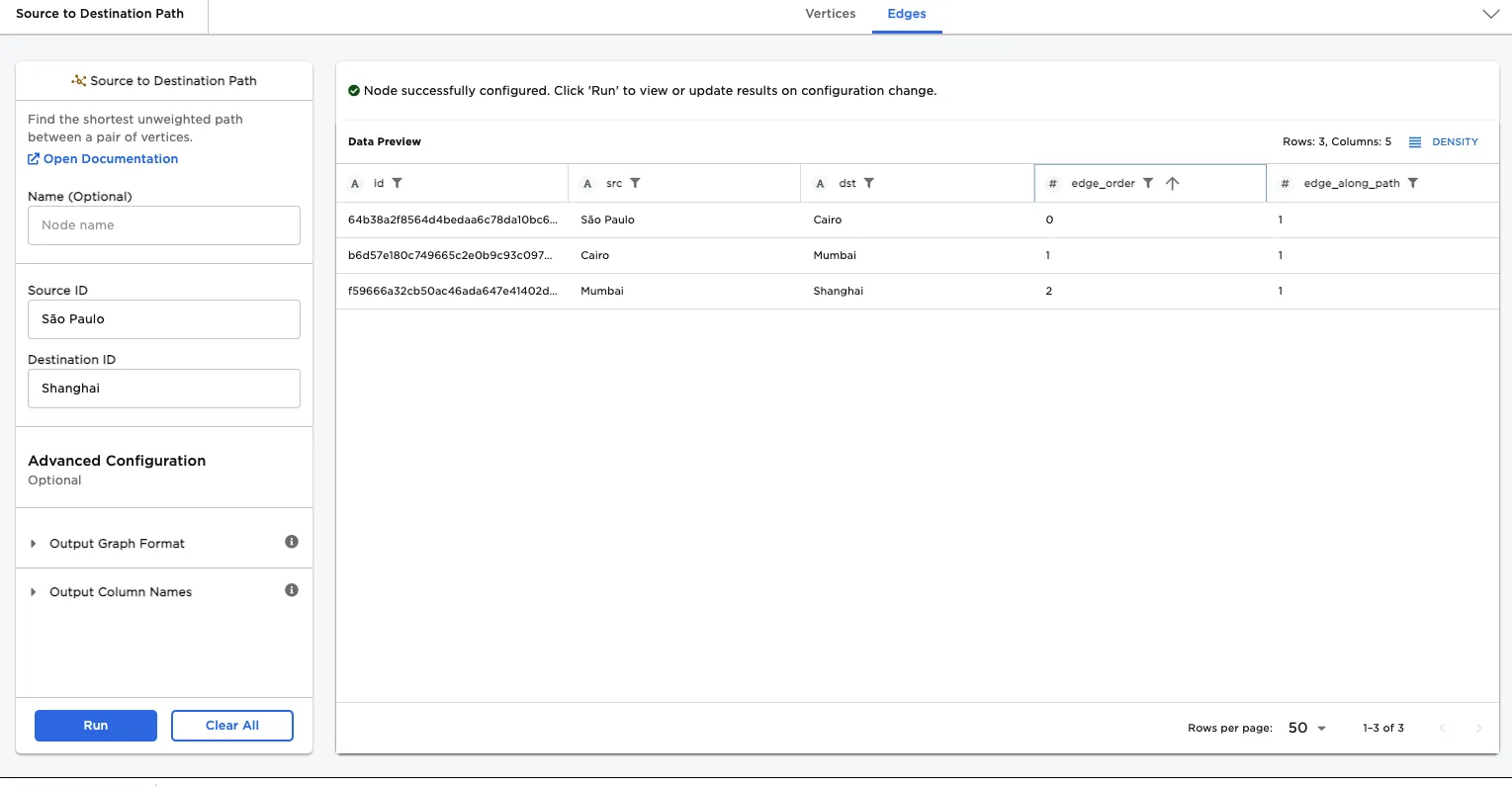Click the Source ID input showing São Paulo

[x=163, y=318]
